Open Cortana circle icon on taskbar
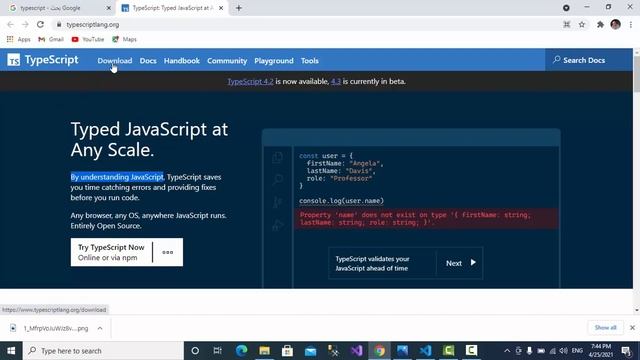Image resolution: width=640 pixels, height=360 pixels. (x=195, y=351)
